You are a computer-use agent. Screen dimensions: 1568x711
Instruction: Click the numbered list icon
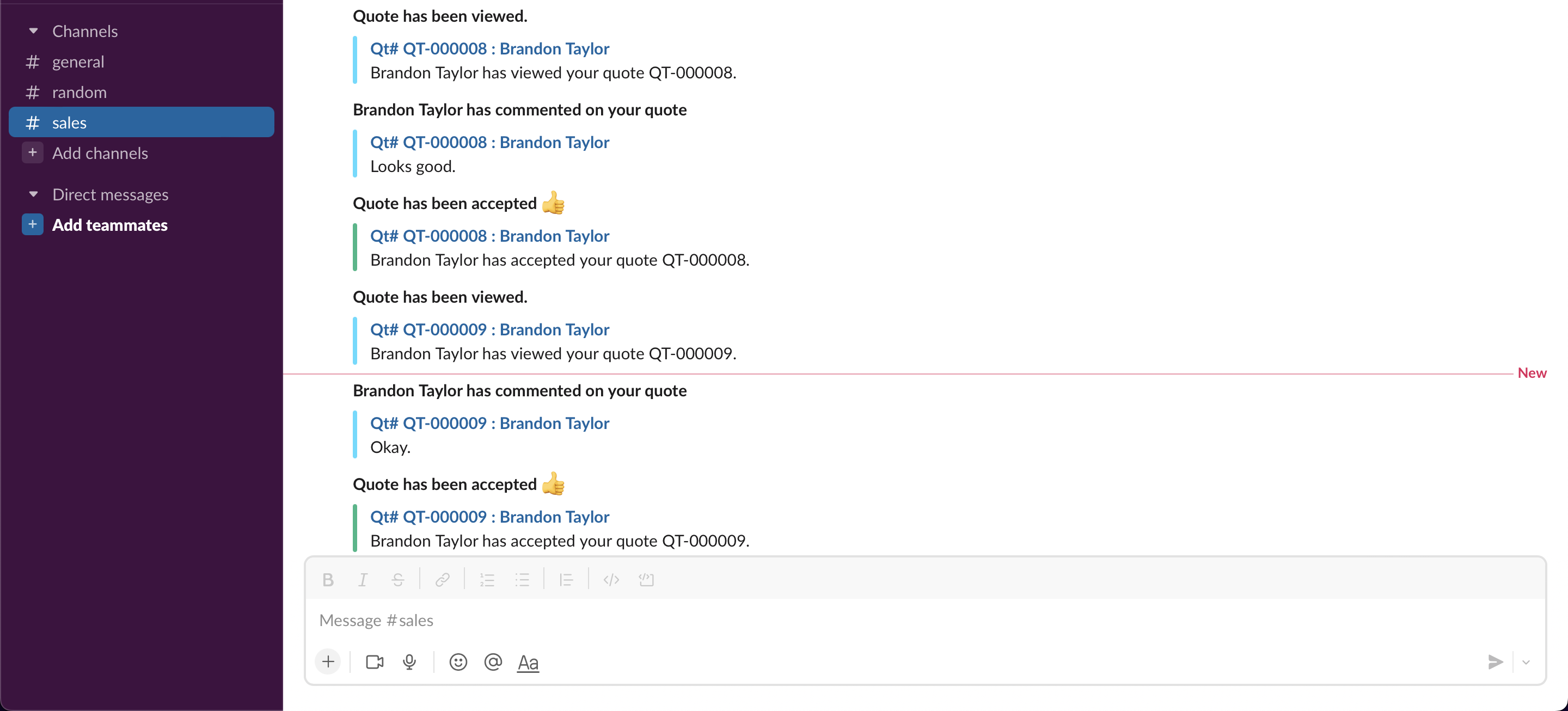pos(487,579)
